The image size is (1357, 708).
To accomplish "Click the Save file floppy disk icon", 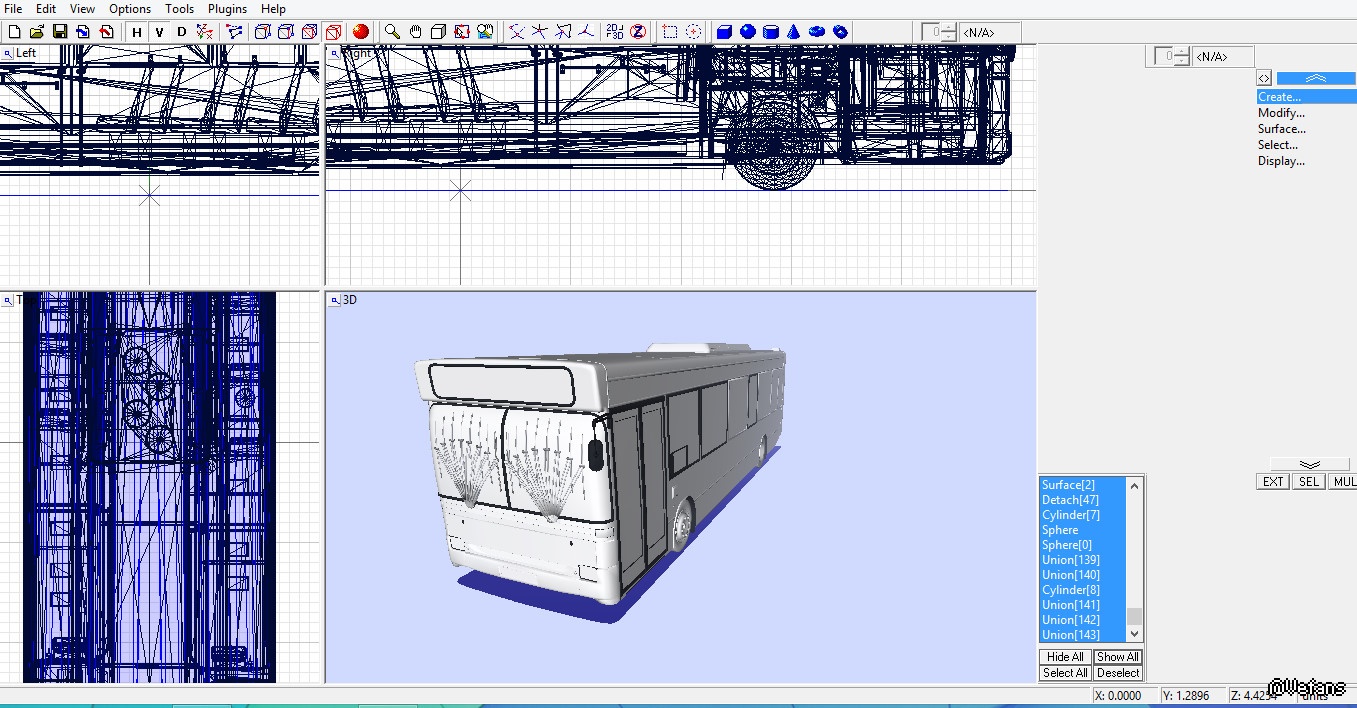I will click(59, 32).
